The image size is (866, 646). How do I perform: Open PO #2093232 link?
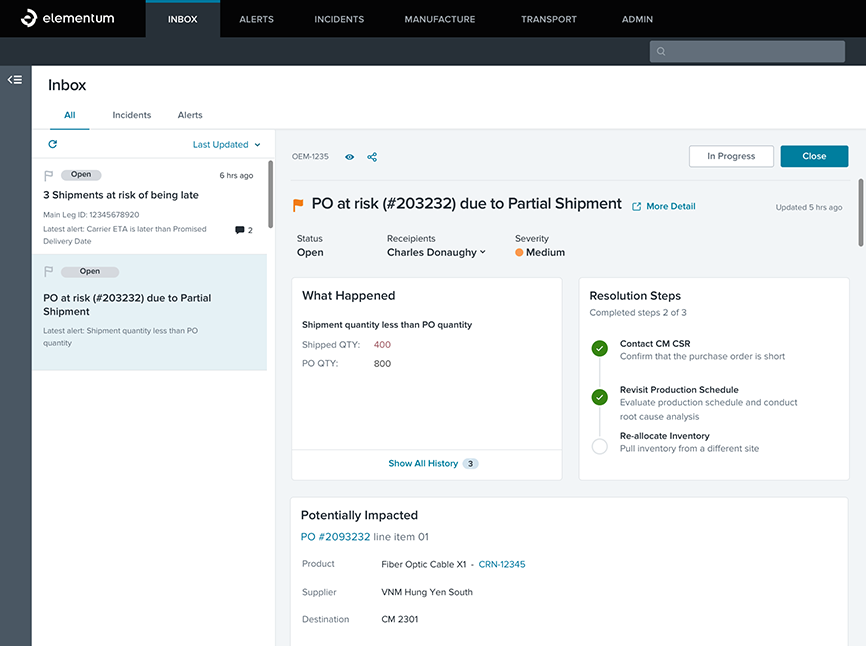pyautogui.click(x=335, y=537)
